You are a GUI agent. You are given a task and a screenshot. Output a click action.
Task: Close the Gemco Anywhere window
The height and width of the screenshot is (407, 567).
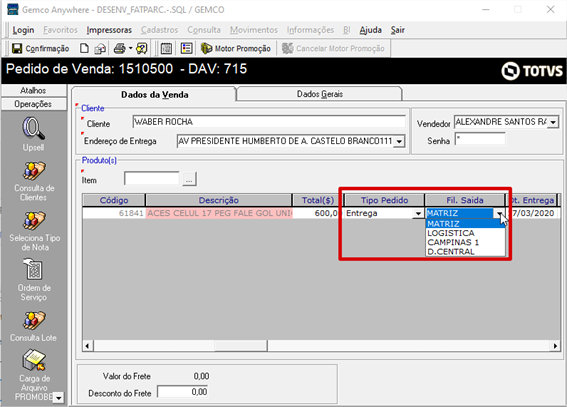pos(550,9)
